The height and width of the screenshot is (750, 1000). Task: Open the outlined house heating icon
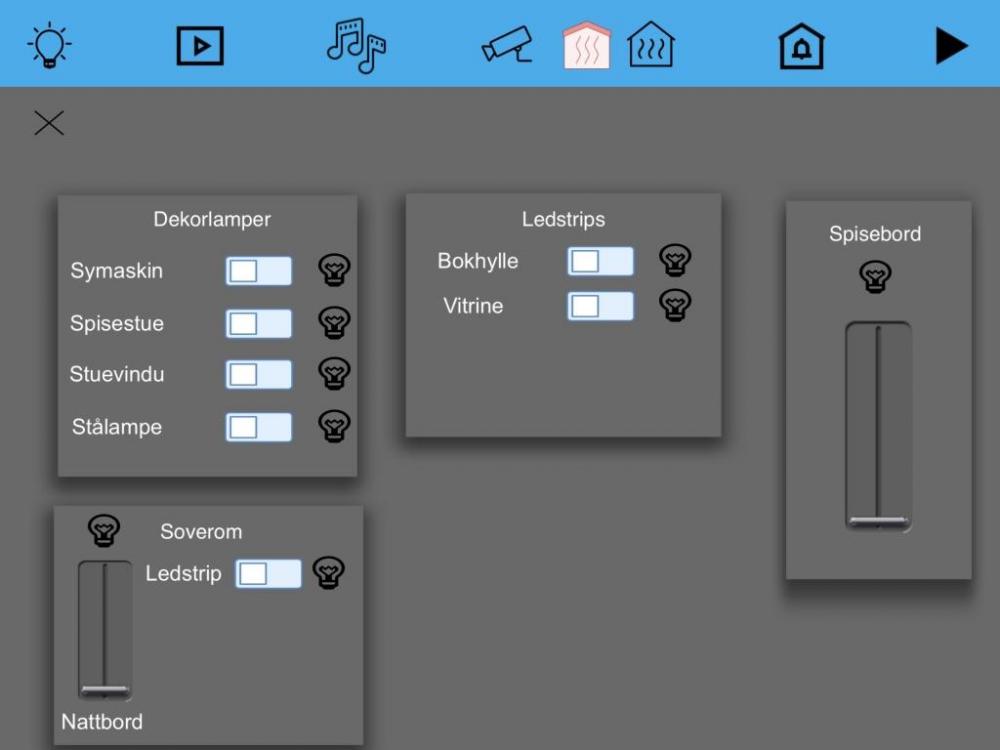coord(651,45)
